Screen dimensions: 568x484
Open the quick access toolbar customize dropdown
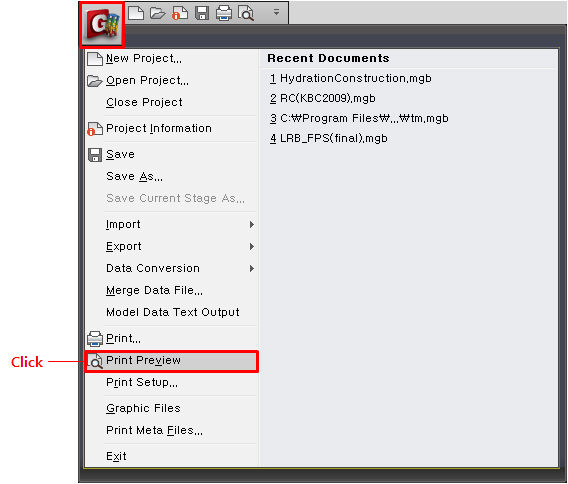[276, 12]
